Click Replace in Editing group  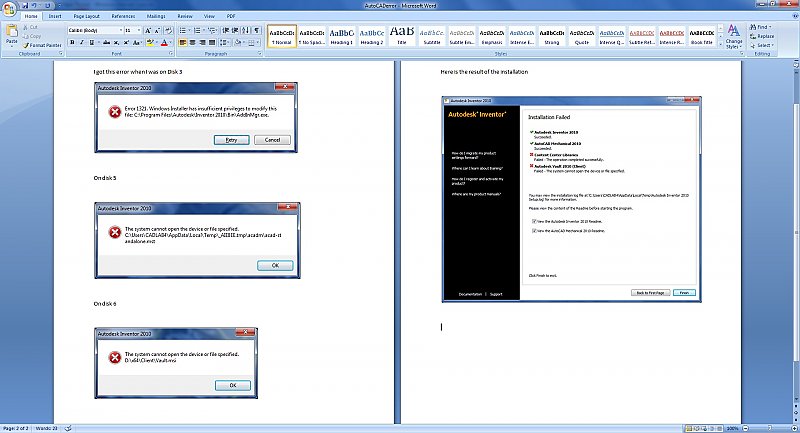point(762,36)
